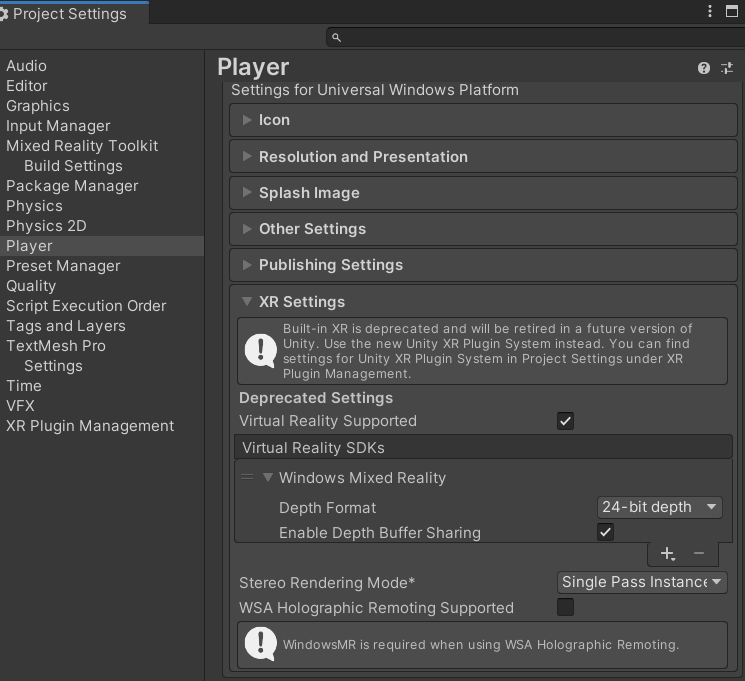Open TextMesh Pro category
Screen dimensions: 745x681
coord(56,345)
